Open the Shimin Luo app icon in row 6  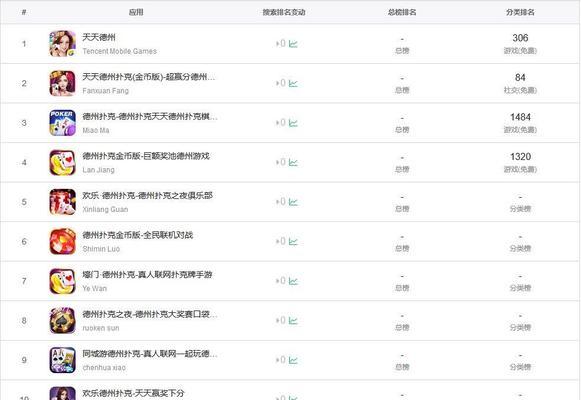click(x=62, y=241)
